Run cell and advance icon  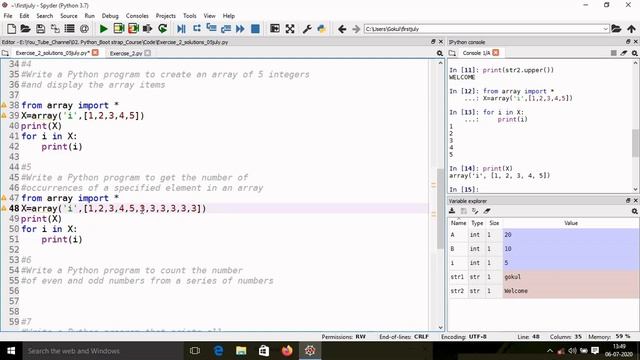[133, 29]
